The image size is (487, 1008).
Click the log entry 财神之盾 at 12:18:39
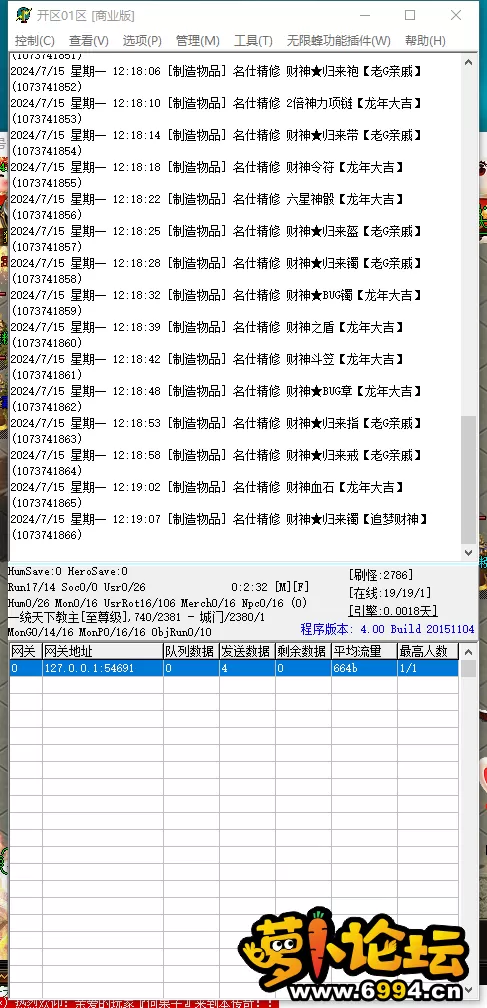(x=208, y=327)
